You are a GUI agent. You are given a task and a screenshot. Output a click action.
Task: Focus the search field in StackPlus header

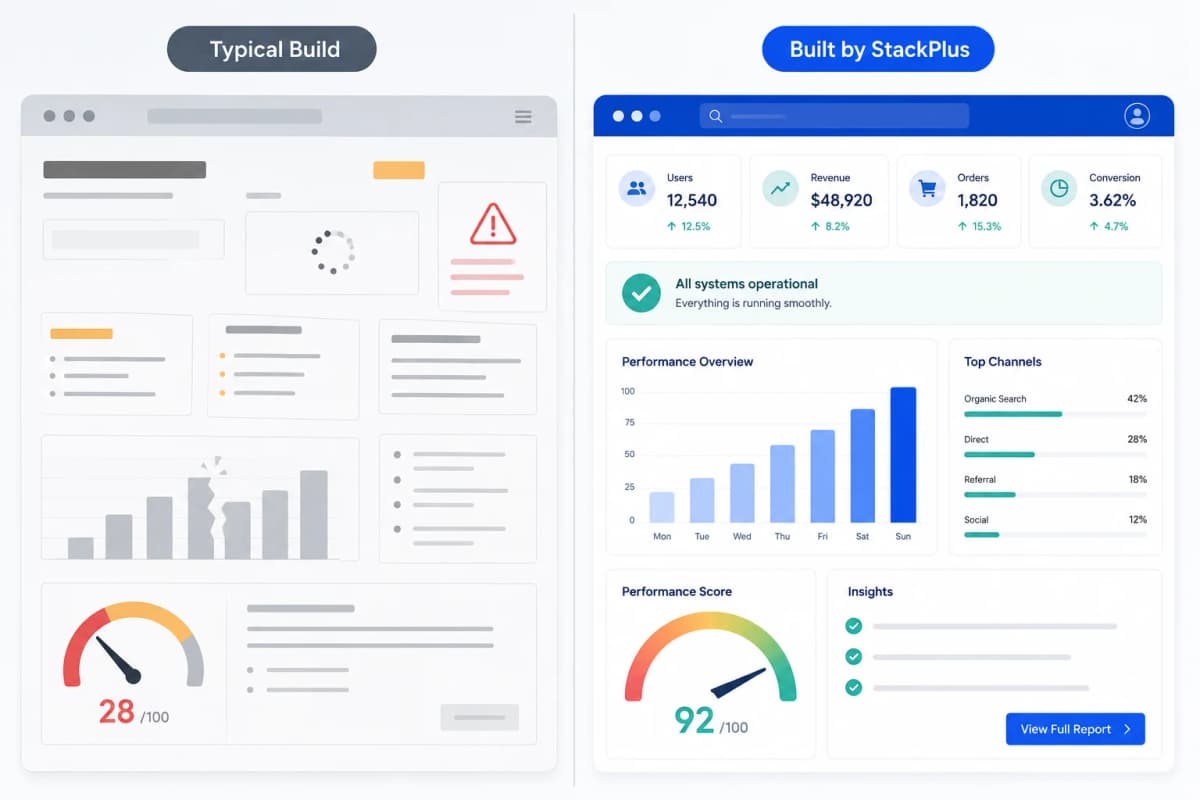(x=834, y=116)
